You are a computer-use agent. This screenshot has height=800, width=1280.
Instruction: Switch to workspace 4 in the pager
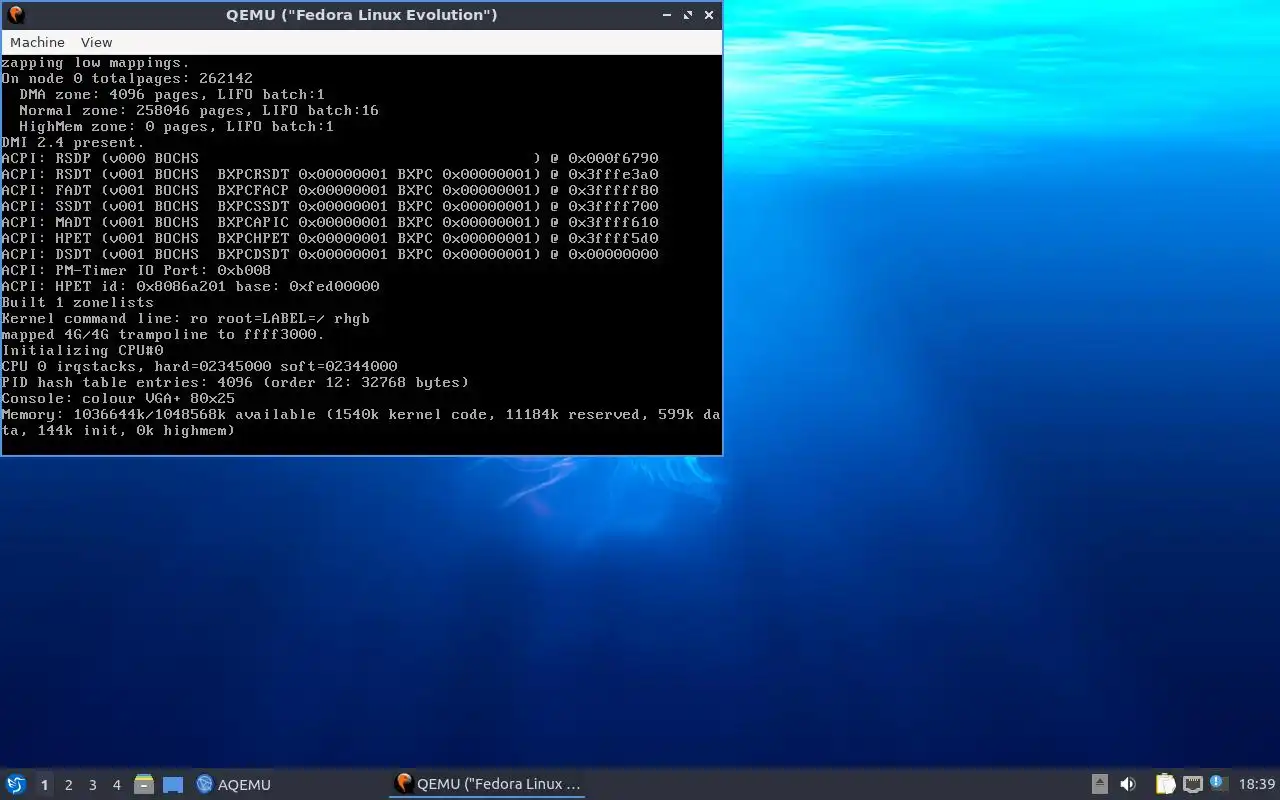[116, 785]
